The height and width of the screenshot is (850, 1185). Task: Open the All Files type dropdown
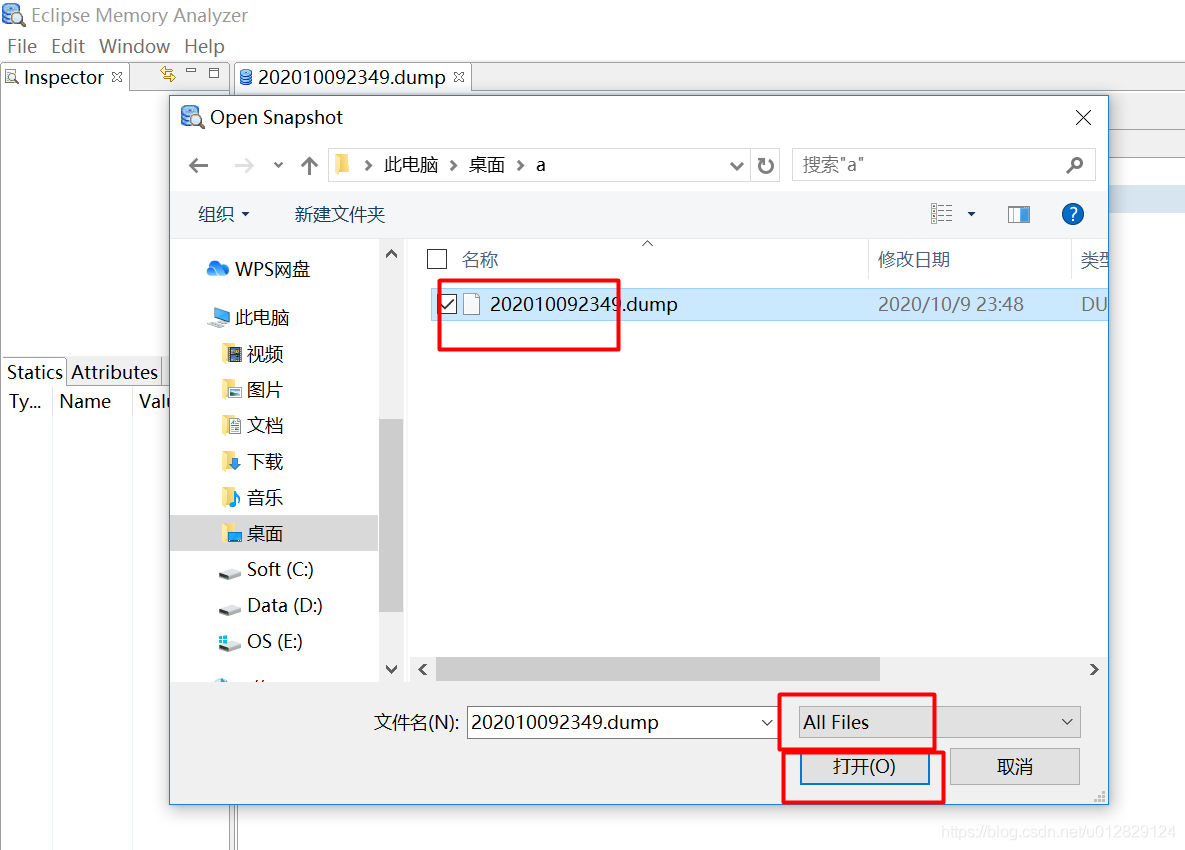[x=939, y=722]
